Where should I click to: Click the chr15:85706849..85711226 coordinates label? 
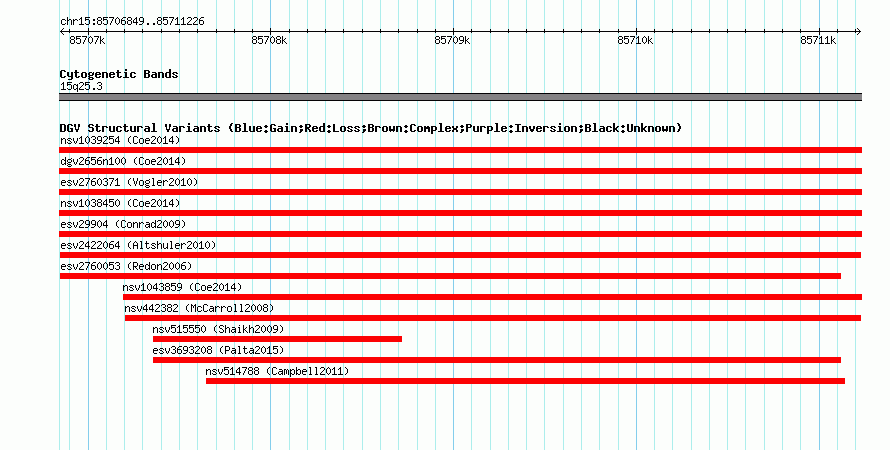point(132,22)
